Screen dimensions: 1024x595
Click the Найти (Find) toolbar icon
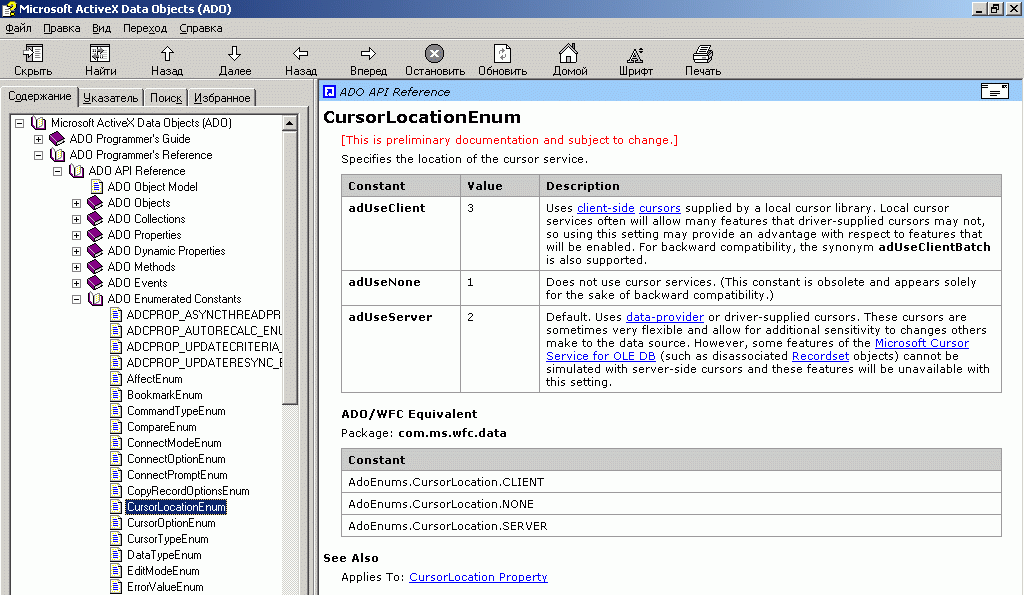pyautogui.click(x=100, y=54)
